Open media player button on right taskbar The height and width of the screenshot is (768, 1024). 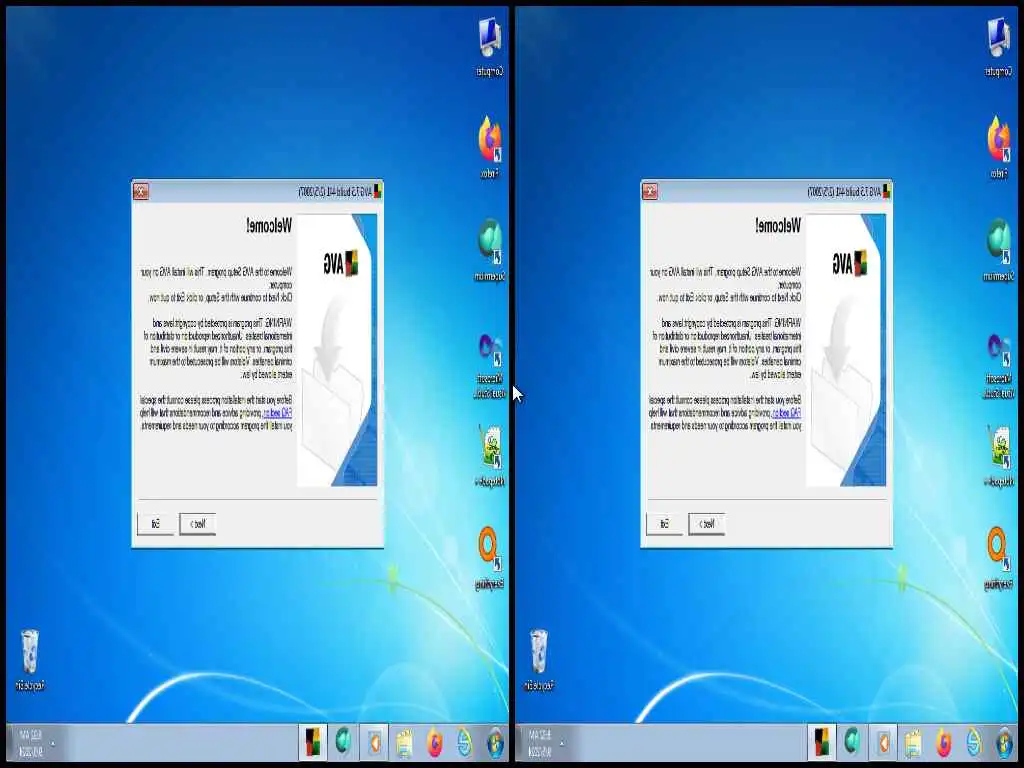click(x=883, y=743)
